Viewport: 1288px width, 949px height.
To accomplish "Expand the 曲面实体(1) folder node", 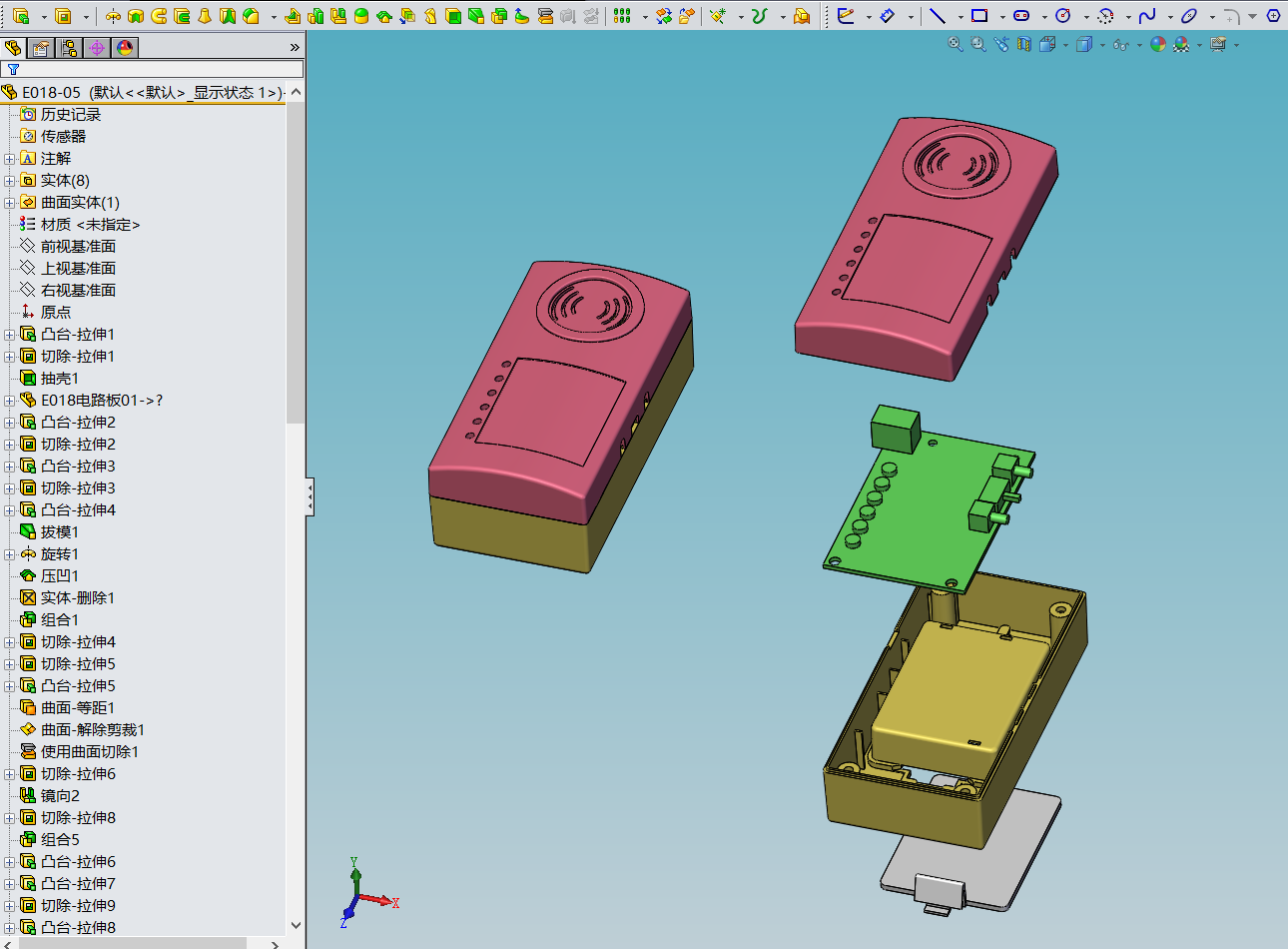I will (x=9, y=203).
